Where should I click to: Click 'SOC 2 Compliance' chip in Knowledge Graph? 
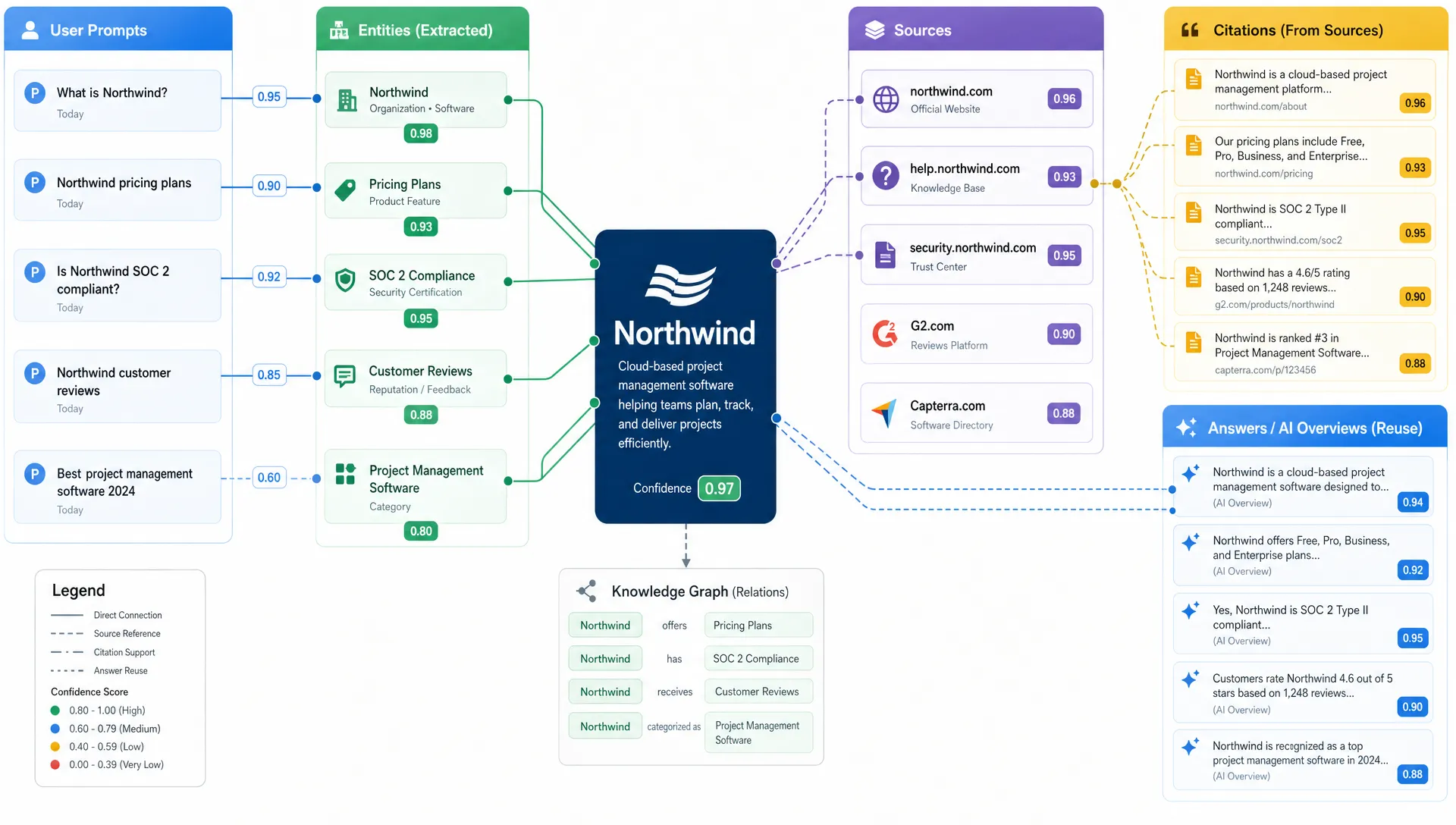click(758, 659)
